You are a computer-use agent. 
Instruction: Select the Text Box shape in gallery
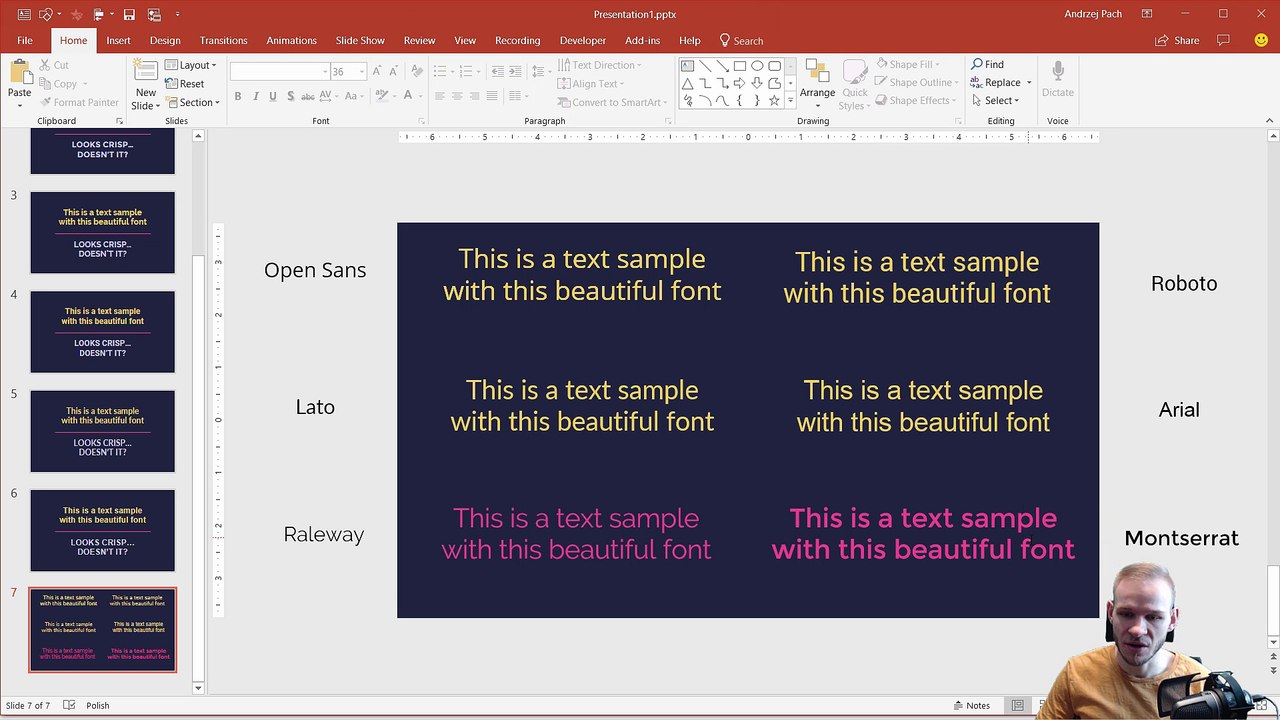tap(688, 66)
